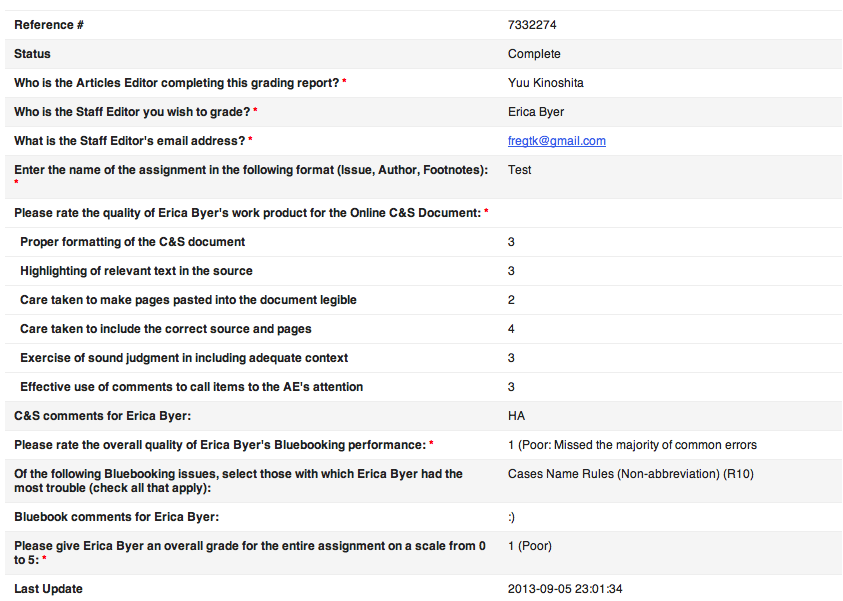The height and width of the screenshot is (601, 843).
Task: Select the rating 4 for correct source and pages
Action: pos(511,329)
